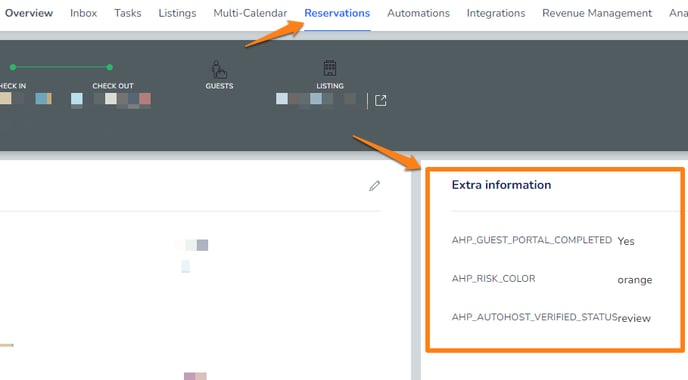Open the Listings tab
Image resolution: width=688 pixels, height=380 pixels.
[177, 13]
